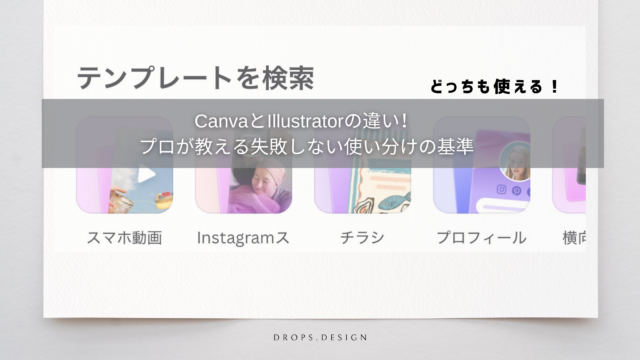Screen dimensions: 640x360
Task: Open the プロフィール template thumbnail
Action: click(482, 164)
